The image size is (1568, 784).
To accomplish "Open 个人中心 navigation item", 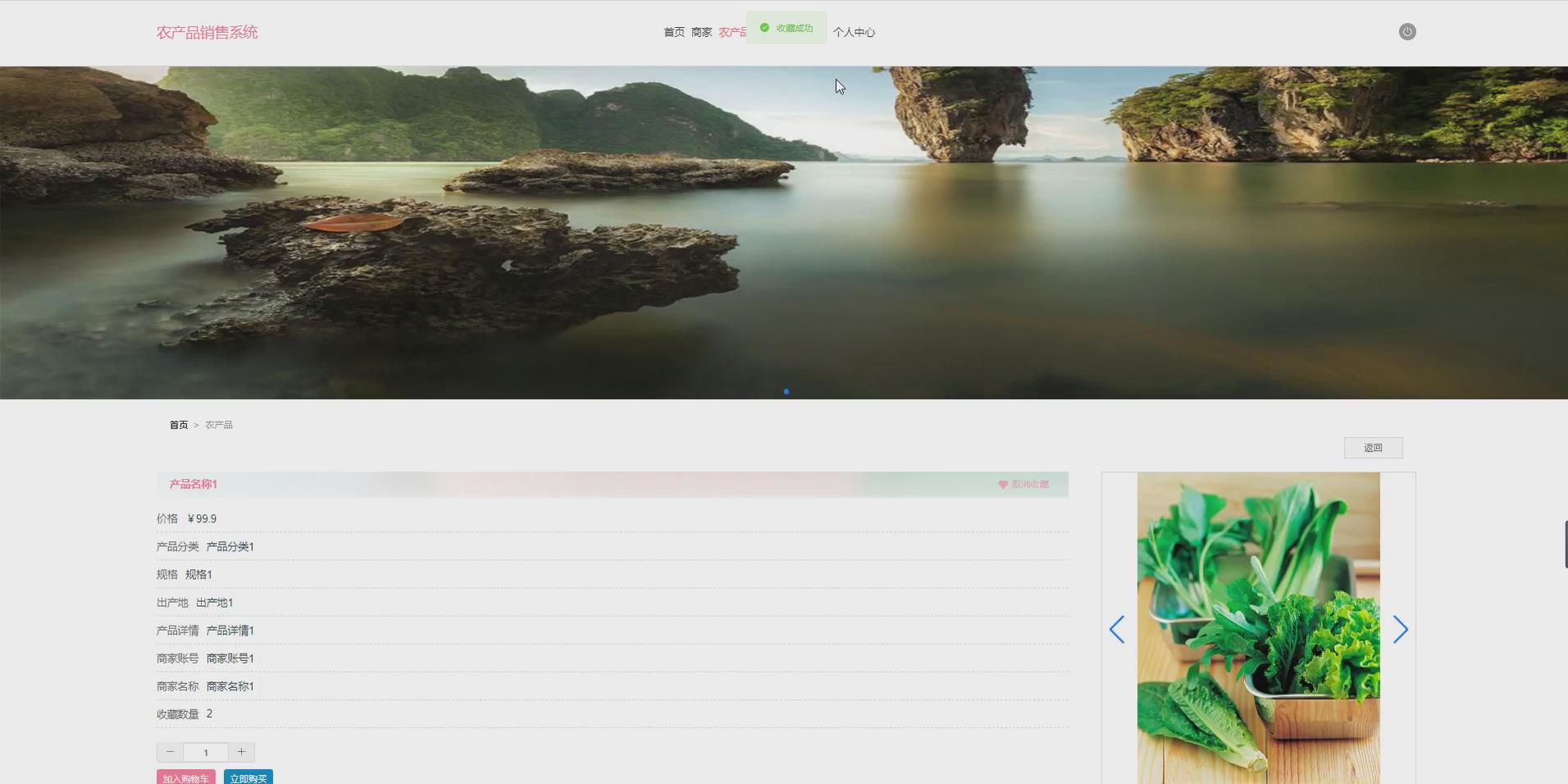I will (854, 32).
